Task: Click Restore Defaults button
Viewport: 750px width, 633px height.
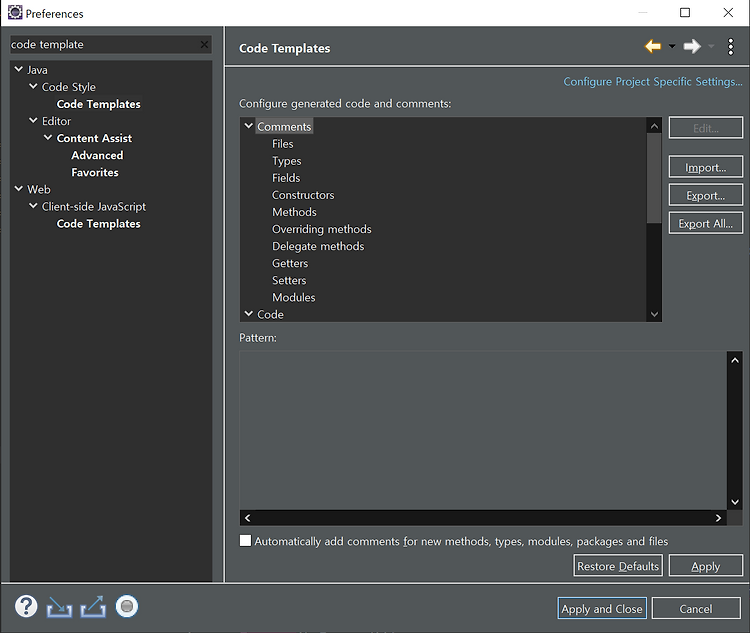Action: click(x=618, y=566)
